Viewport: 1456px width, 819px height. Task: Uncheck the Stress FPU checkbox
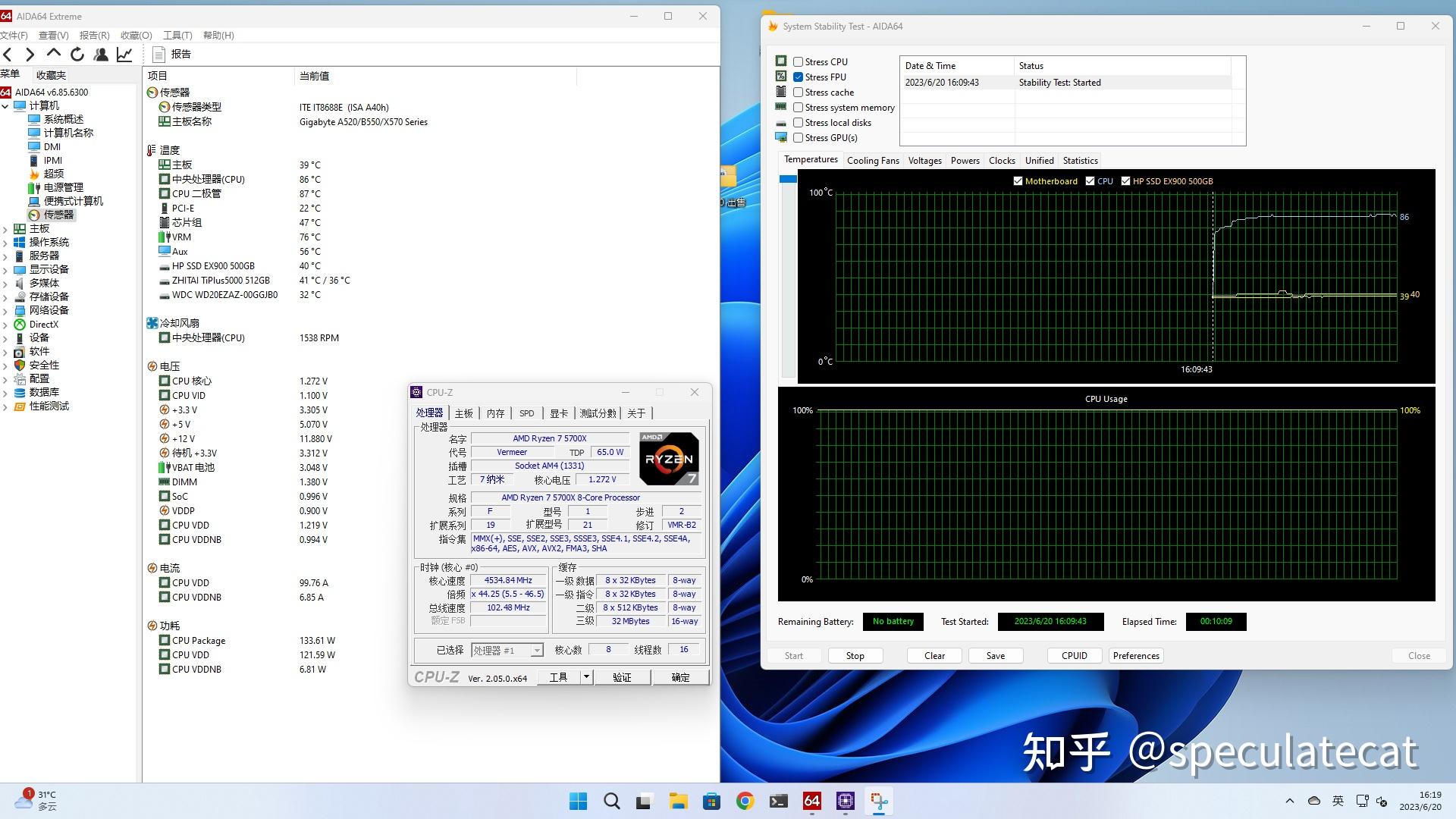(798, 77)
